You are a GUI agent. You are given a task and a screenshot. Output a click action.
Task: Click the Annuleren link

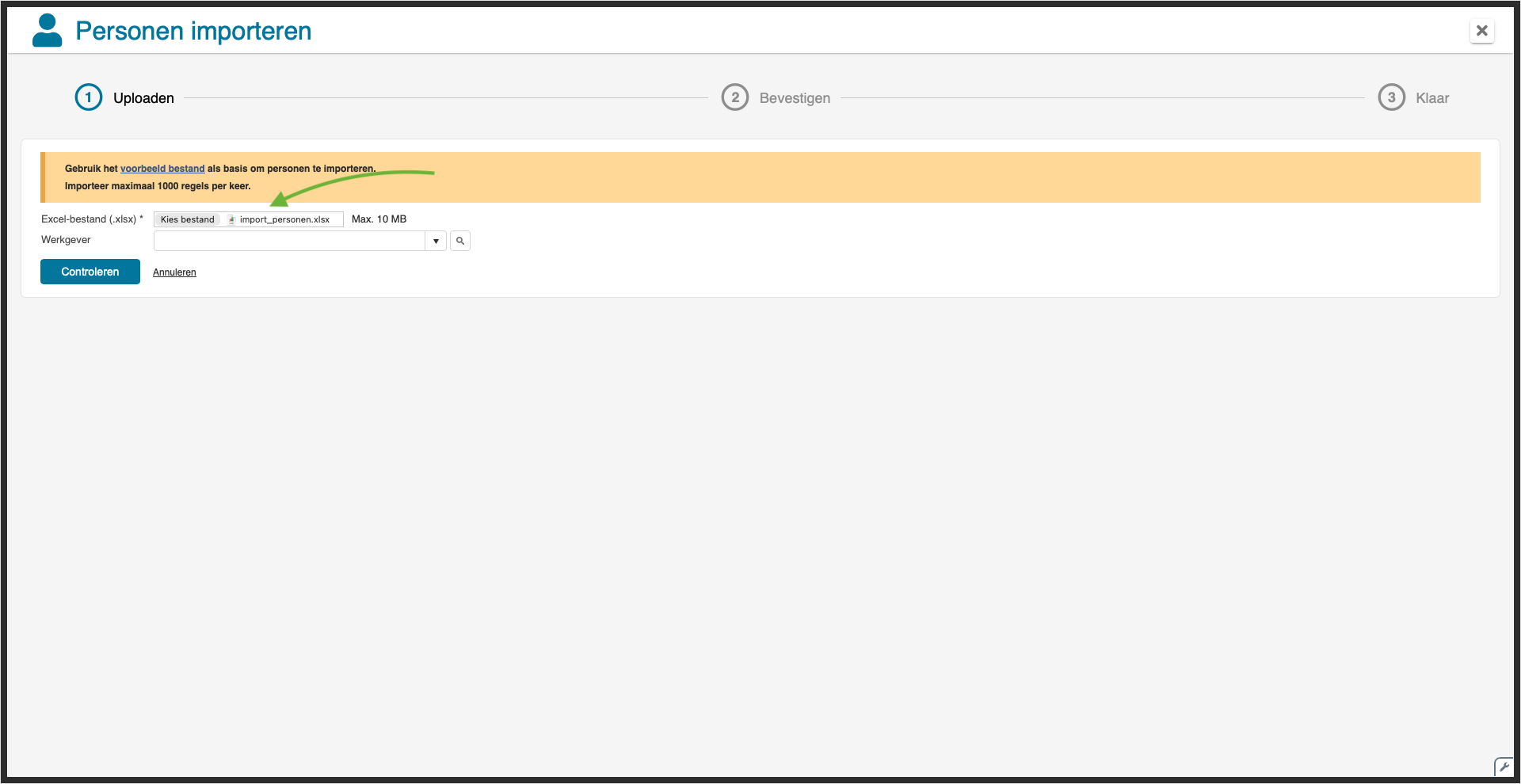pyautogui.click(x=174, y=272)
